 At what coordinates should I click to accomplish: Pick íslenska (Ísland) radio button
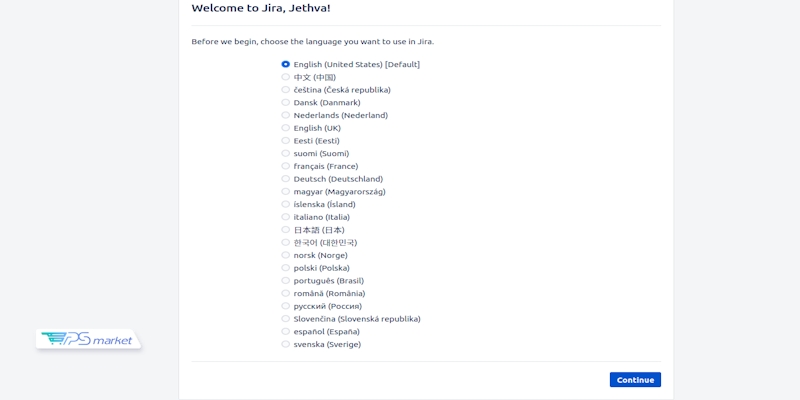pos(286,204)
